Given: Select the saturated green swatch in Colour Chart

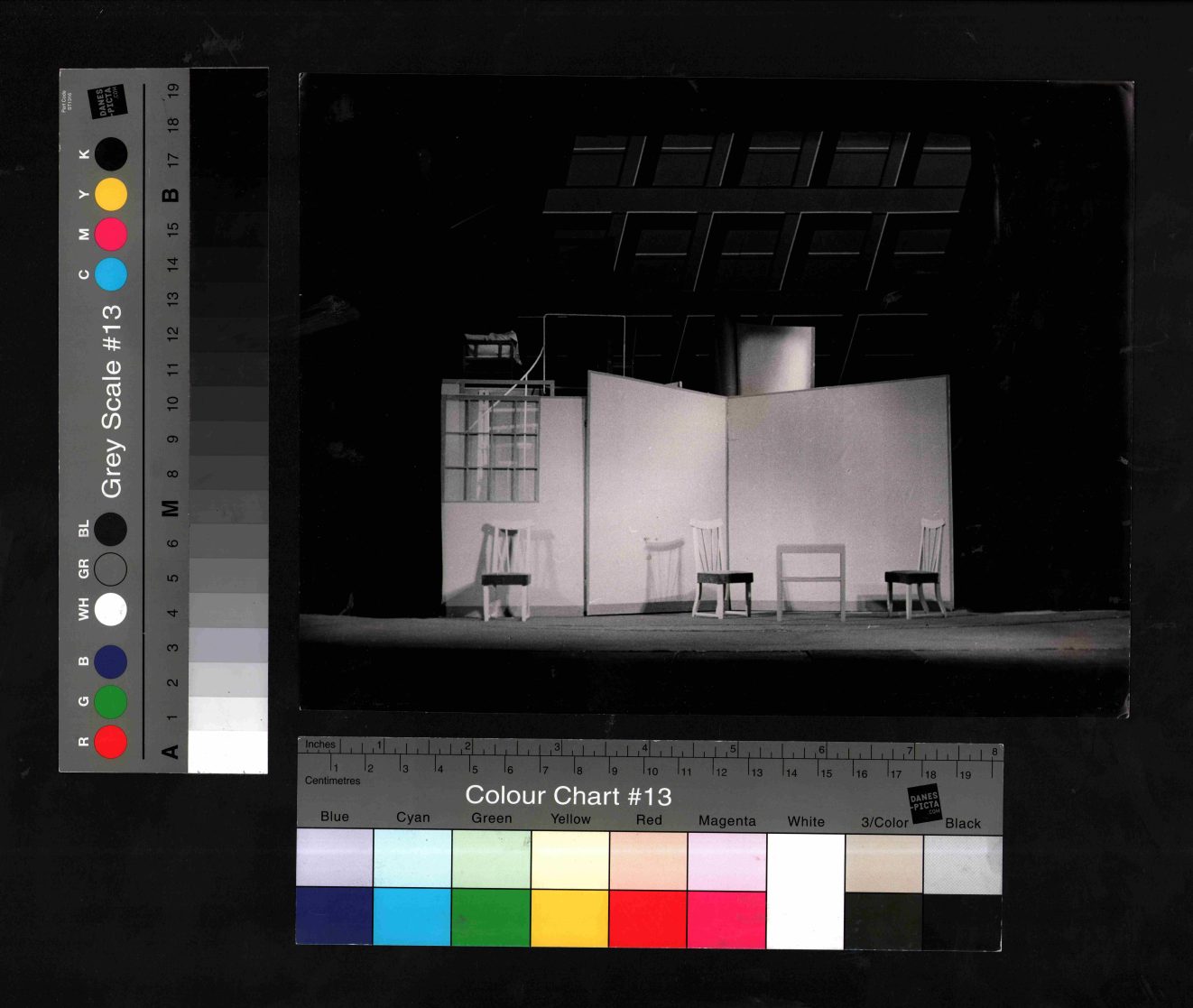Looking at the screenshot, I should [491, 917].
